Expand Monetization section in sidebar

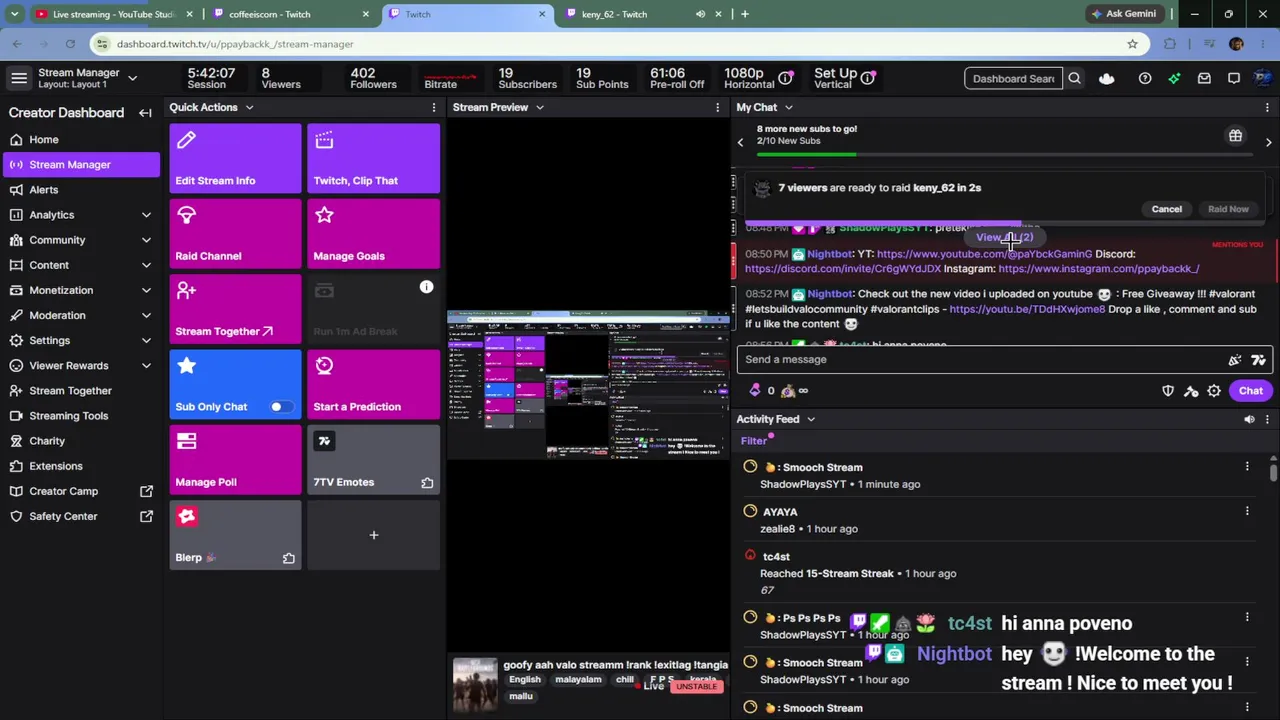click(146, 290)
